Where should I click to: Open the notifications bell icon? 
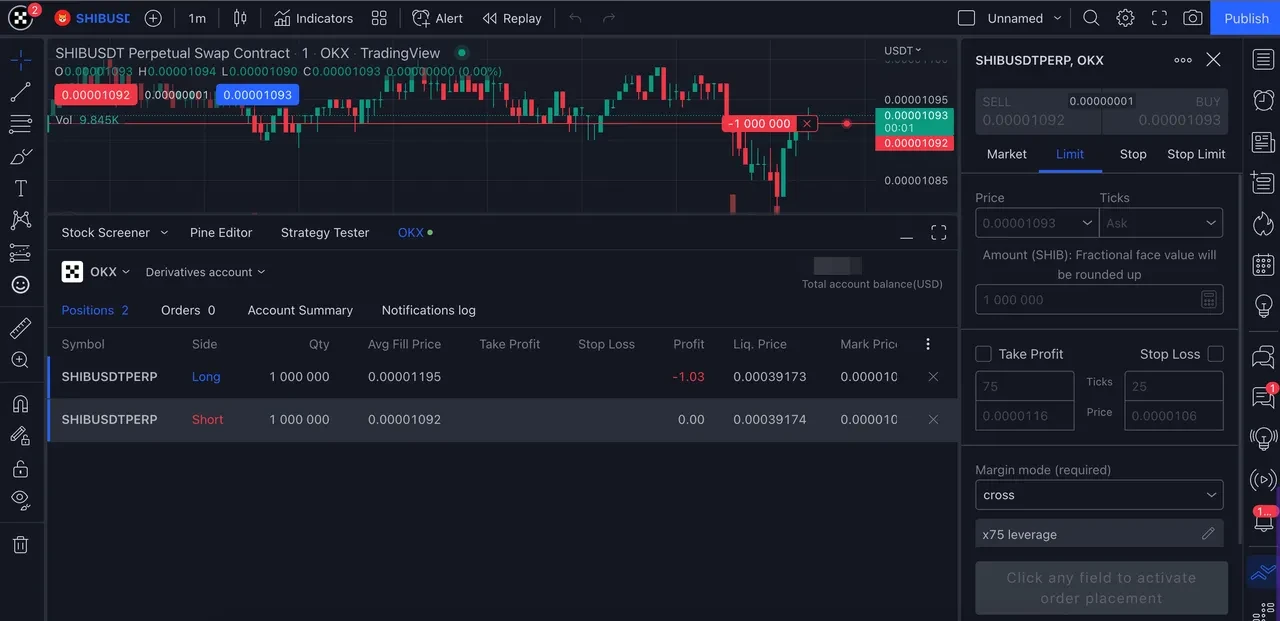(1263, 520)
